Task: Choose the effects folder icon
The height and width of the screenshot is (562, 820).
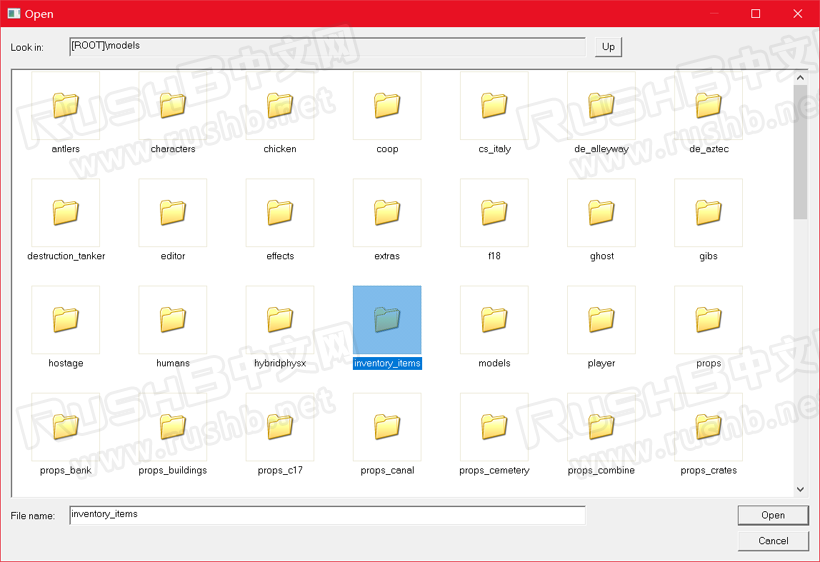Action: click(280, 212)
